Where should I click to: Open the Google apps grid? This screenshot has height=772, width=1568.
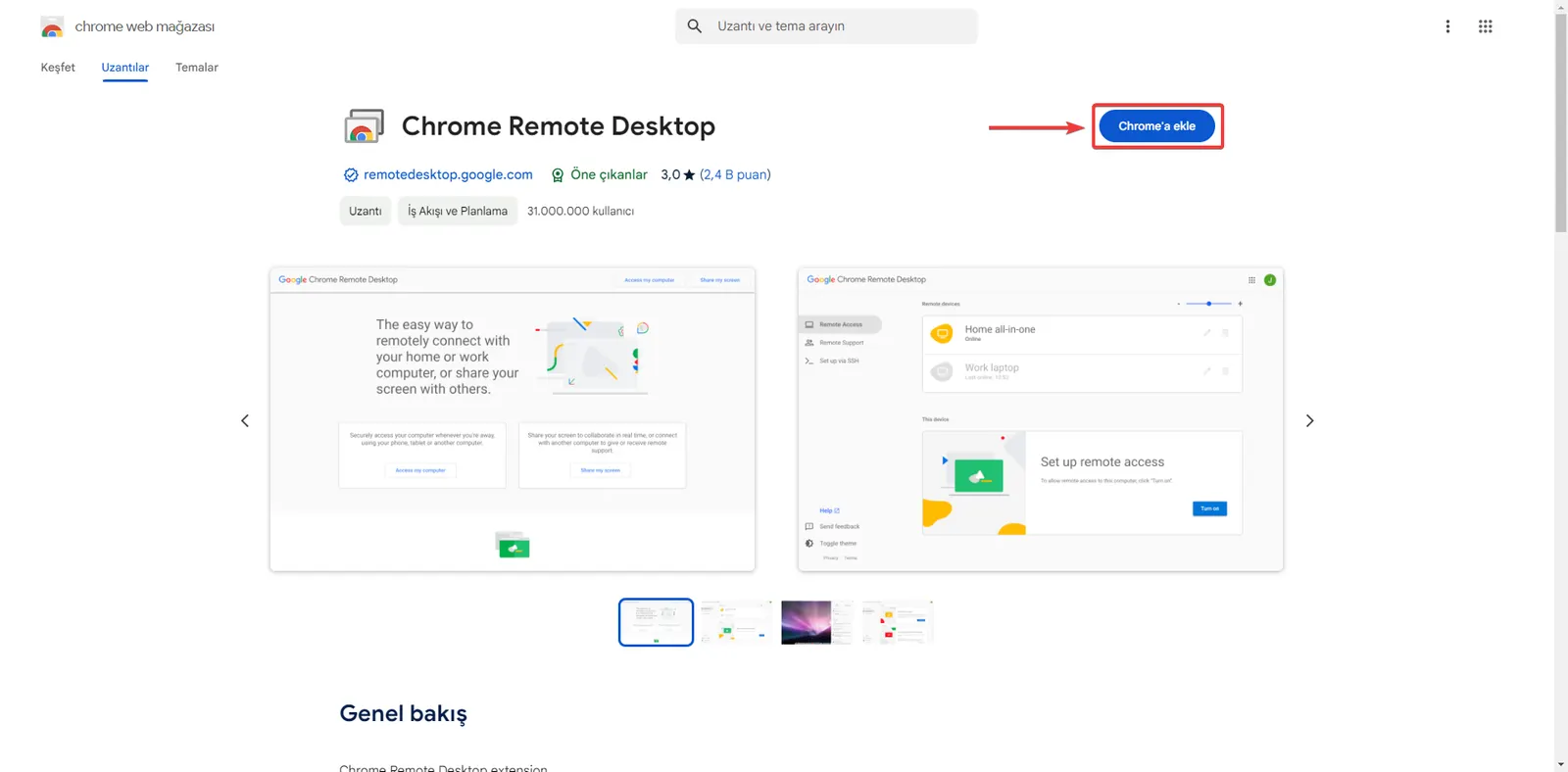tap(1486, 26)
